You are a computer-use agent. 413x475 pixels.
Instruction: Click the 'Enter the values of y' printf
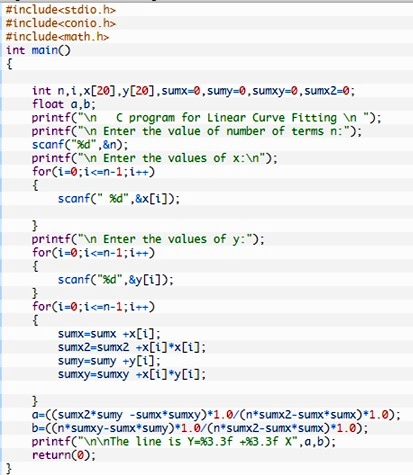tap(148, 239)
